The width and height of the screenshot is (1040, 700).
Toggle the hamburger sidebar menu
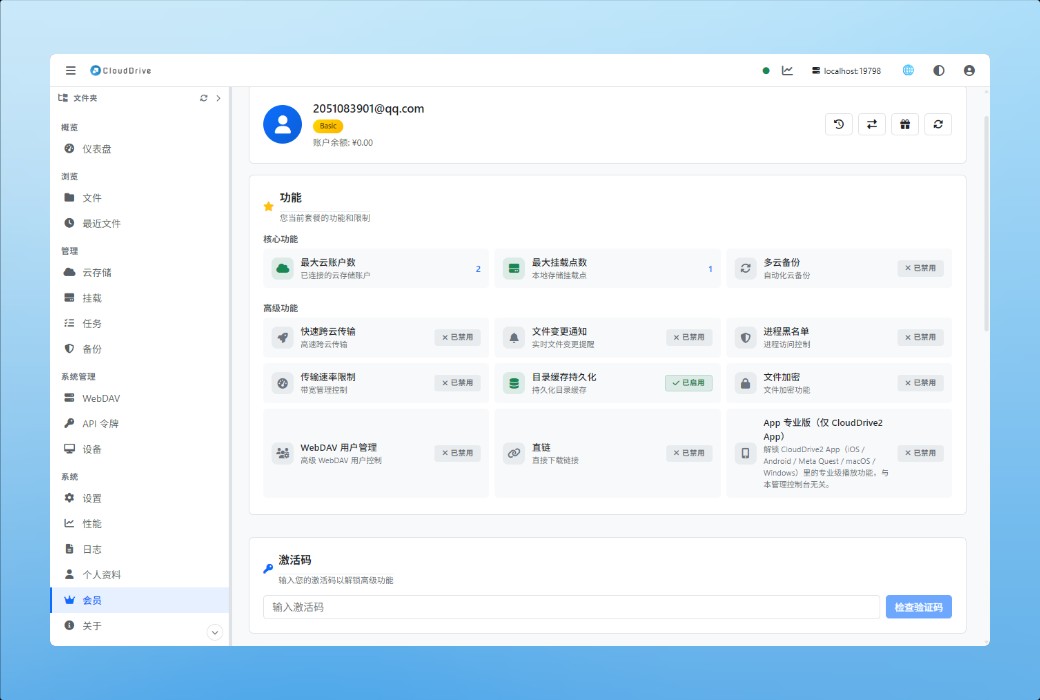(x=71, y=70)
